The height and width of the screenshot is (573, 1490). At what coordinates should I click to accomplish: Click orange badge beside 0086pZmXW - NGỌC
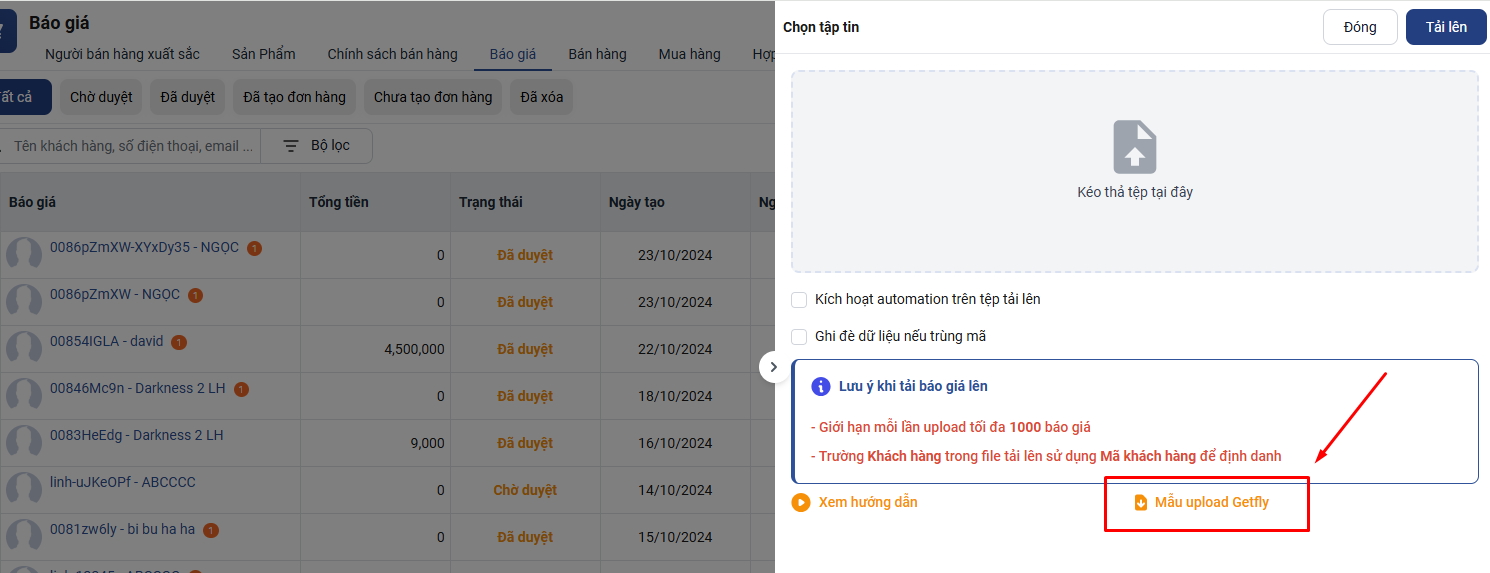point(195,295)
